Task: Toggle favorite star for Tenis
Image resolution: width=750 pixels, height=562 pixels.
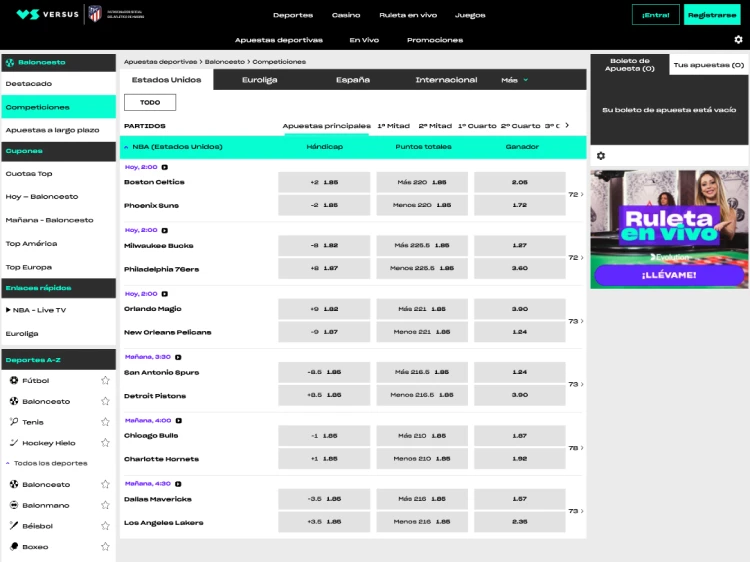Action: (105, 422)
